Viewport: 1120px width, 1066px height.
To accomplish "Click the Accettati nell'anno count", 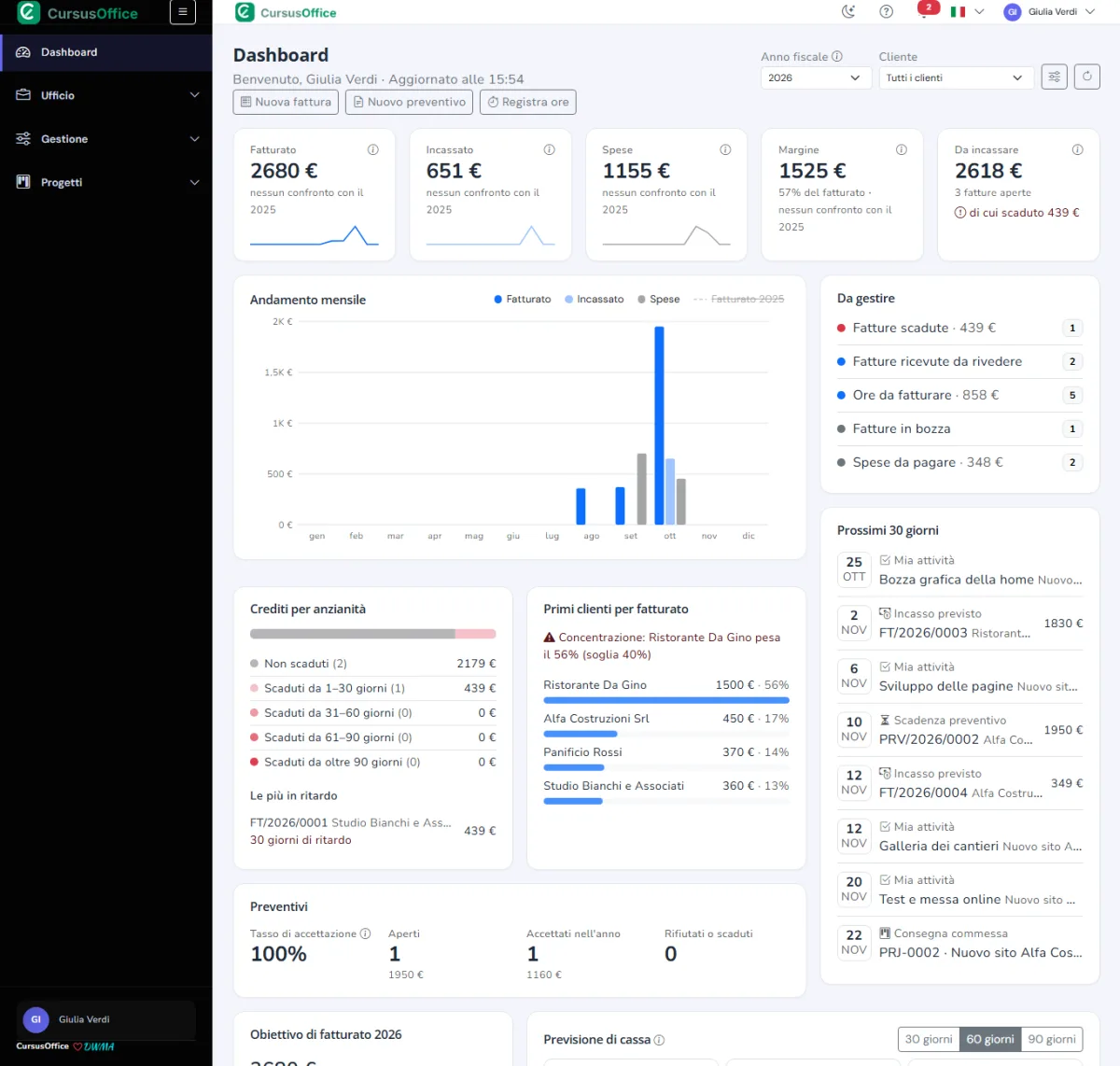I will pyautogui.click(x=533, y=954).
